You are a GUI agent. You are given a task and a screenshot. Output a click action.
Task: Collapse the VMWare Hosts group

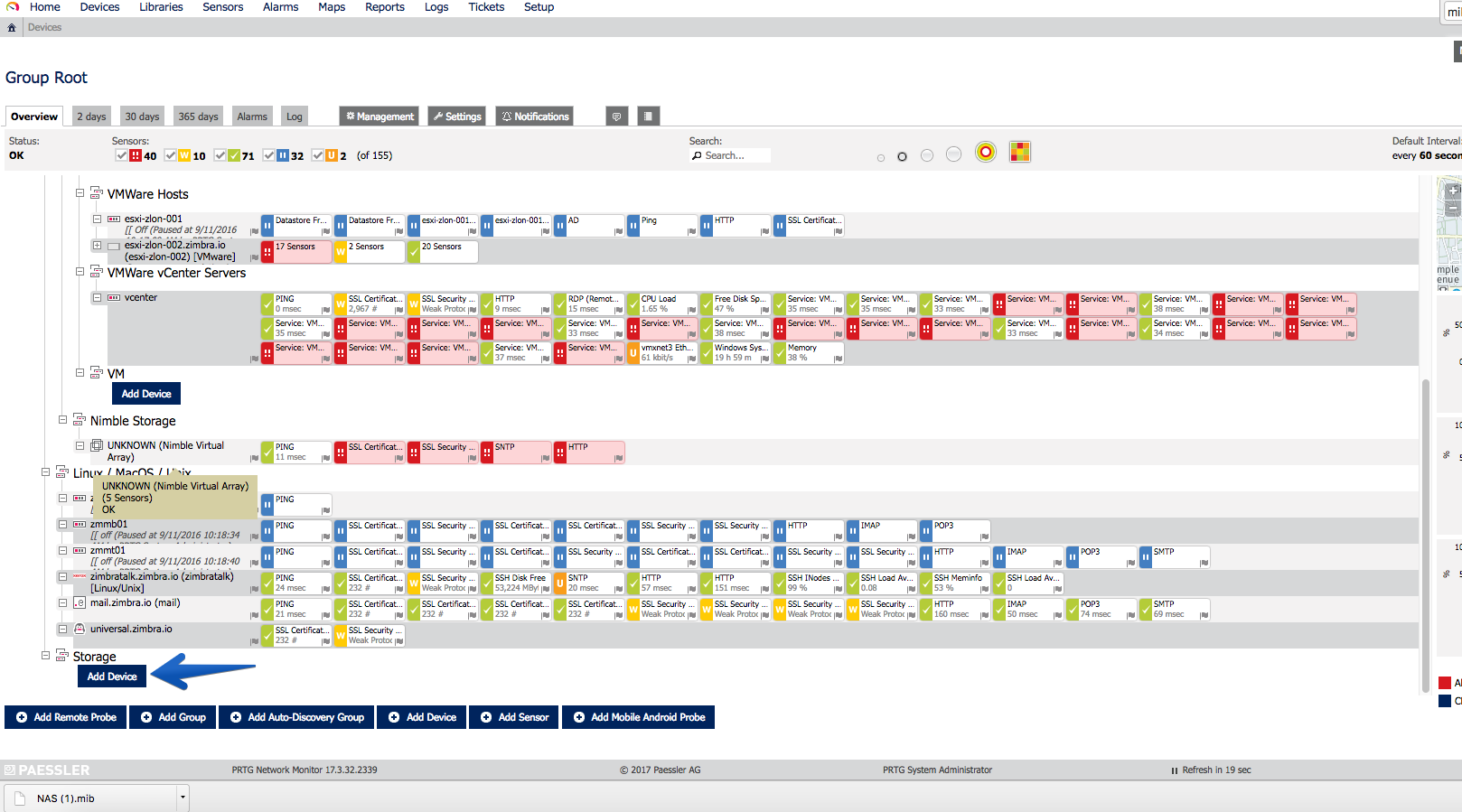click(x=80, y=192)
